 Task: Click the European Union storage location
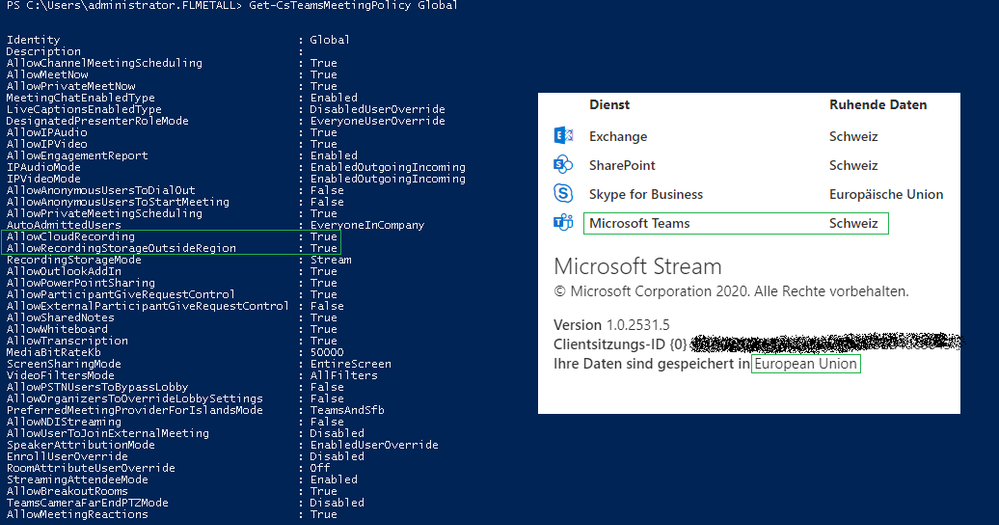coord(806,364)
